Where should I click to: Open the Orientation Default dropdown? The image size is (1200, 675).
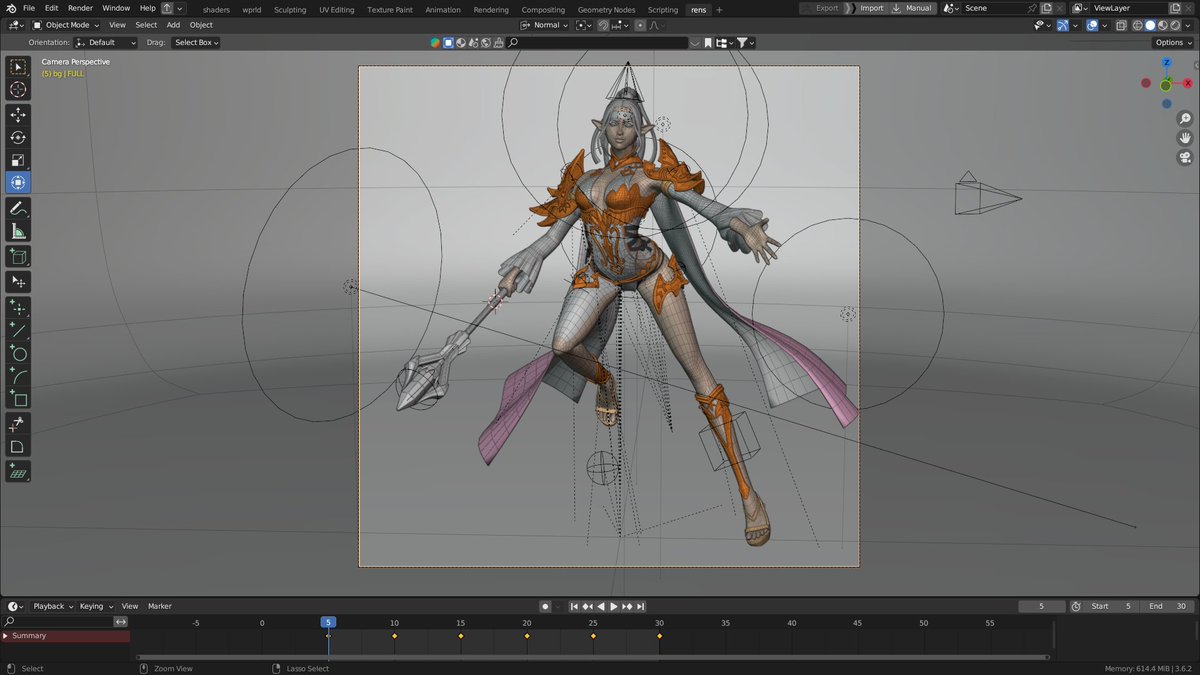click(106, 43)
